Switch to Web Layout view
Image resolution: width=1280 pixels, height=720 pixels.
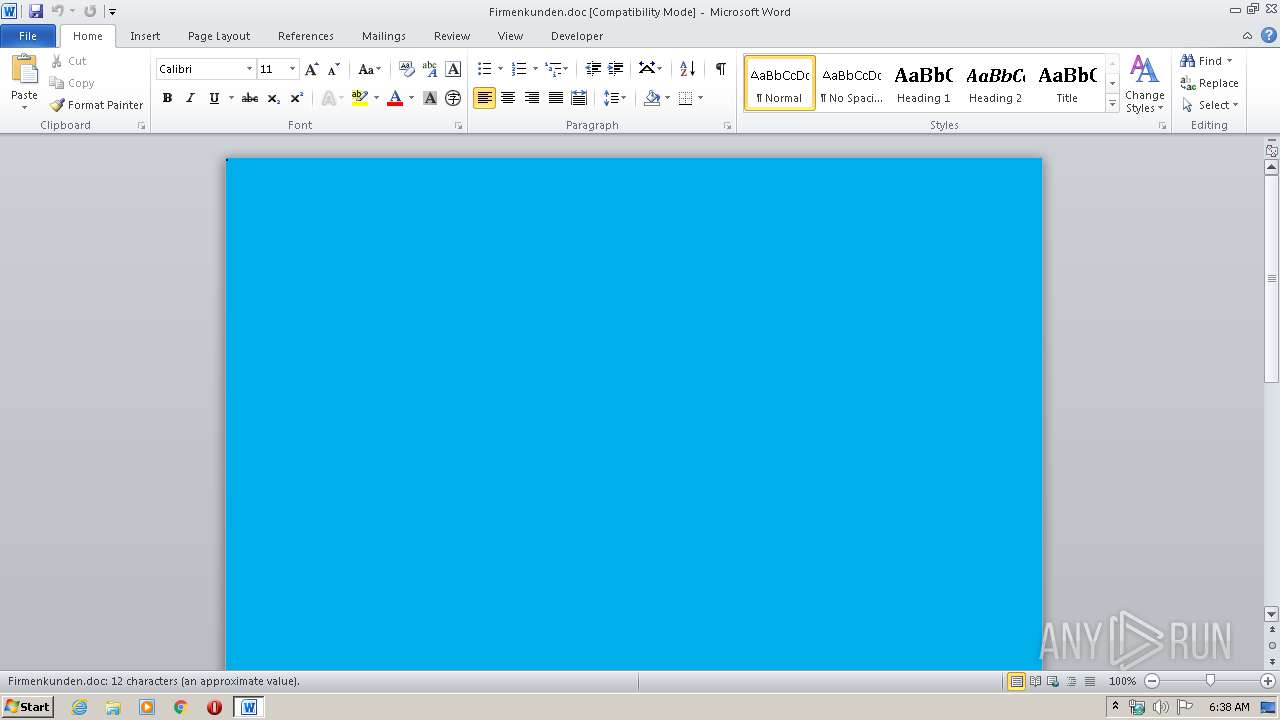[1052, 681]
